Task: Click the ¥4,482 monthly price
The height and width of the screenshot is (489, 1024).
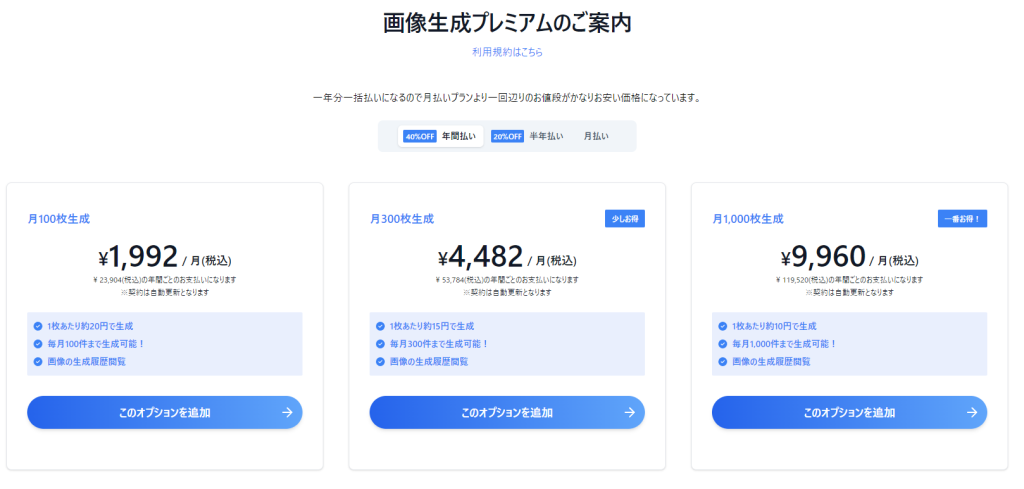Action: [479, 258]
